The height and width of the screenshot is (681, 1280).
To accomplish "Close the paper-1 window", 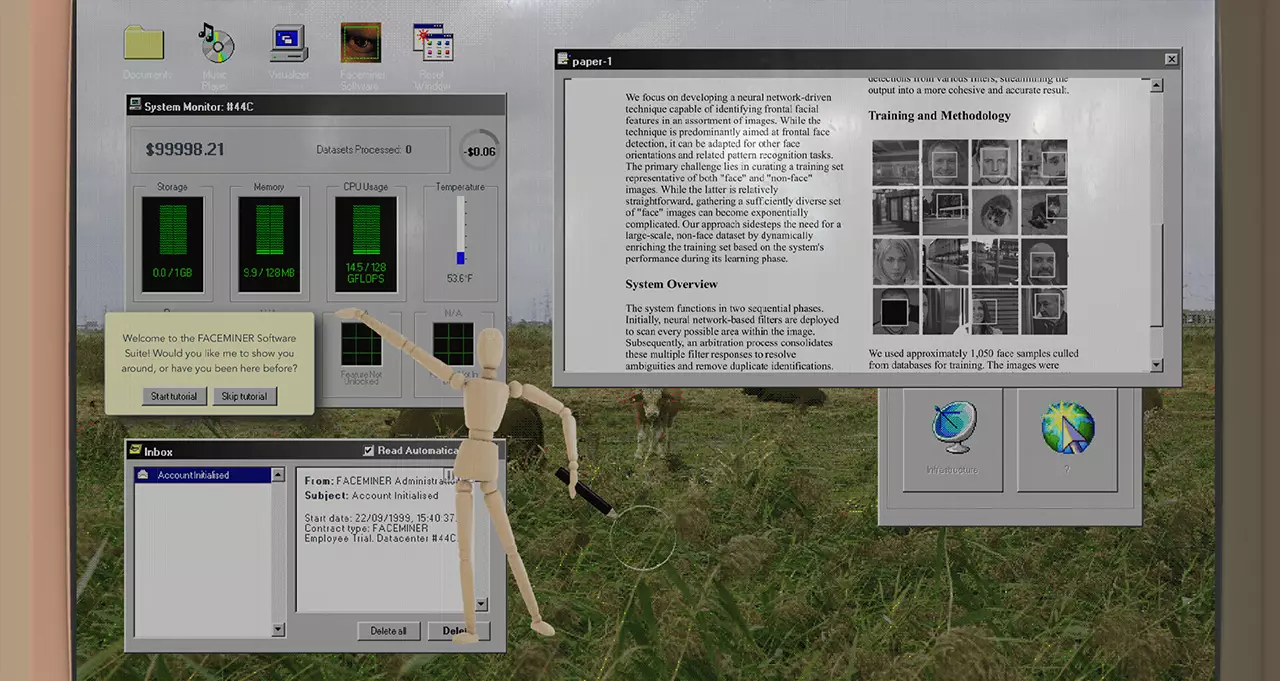I will click(1171, 60).
